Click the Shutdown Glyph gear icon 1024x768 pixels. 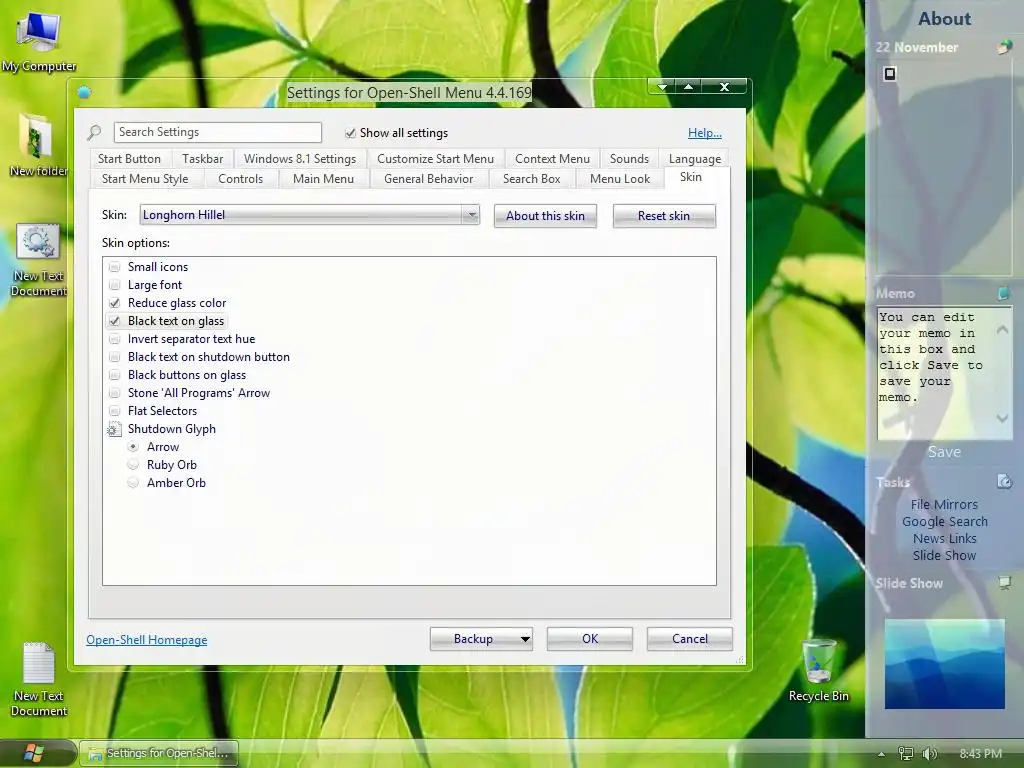114,429
